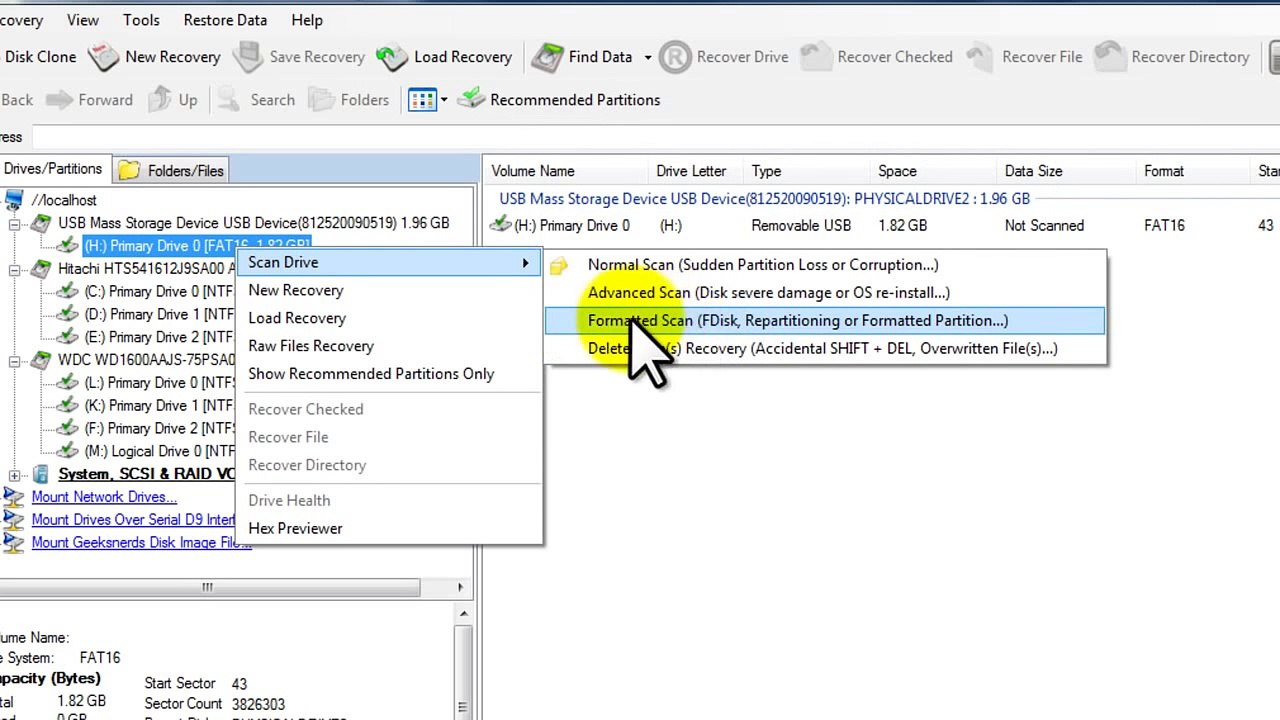Select Hex Previewer in context menu

pyautogui.click(x=389, y=528)
